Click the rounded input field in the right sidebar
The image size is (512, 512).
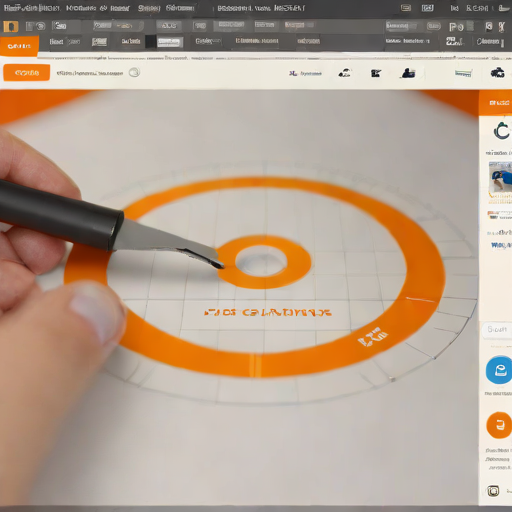[x=497, y=330]
